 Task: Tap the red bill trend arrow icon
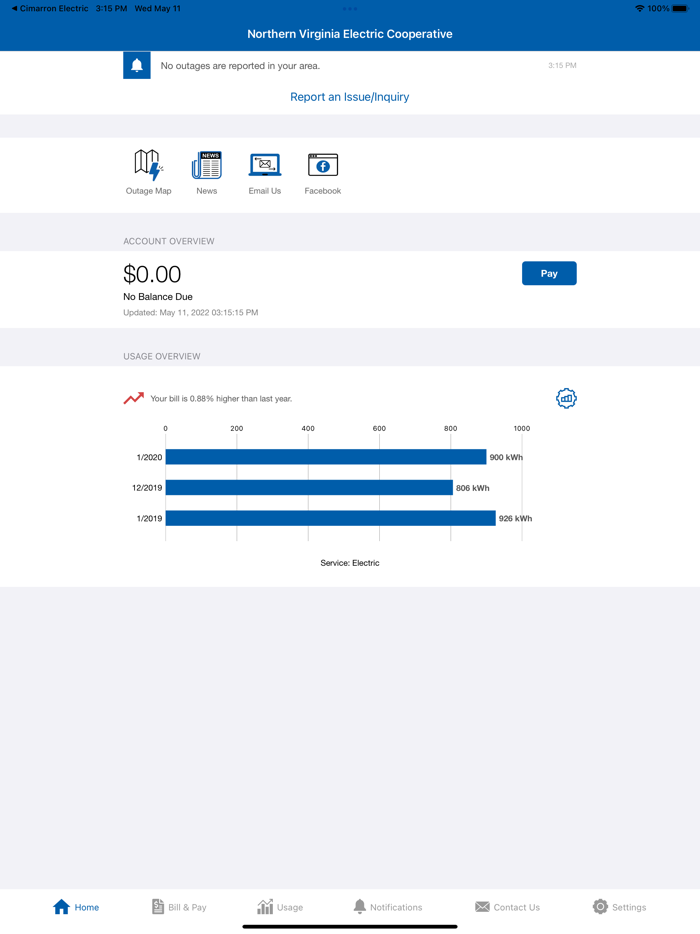pos(133,398)
